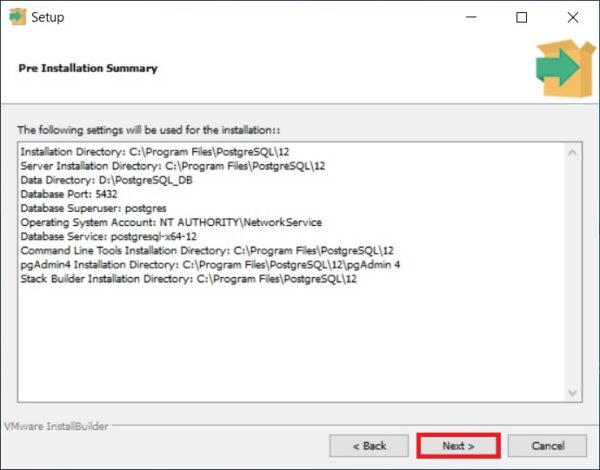Click the VMware InstallBuilder label
Screen dimensions: 600x470
[x=56, y=426]
